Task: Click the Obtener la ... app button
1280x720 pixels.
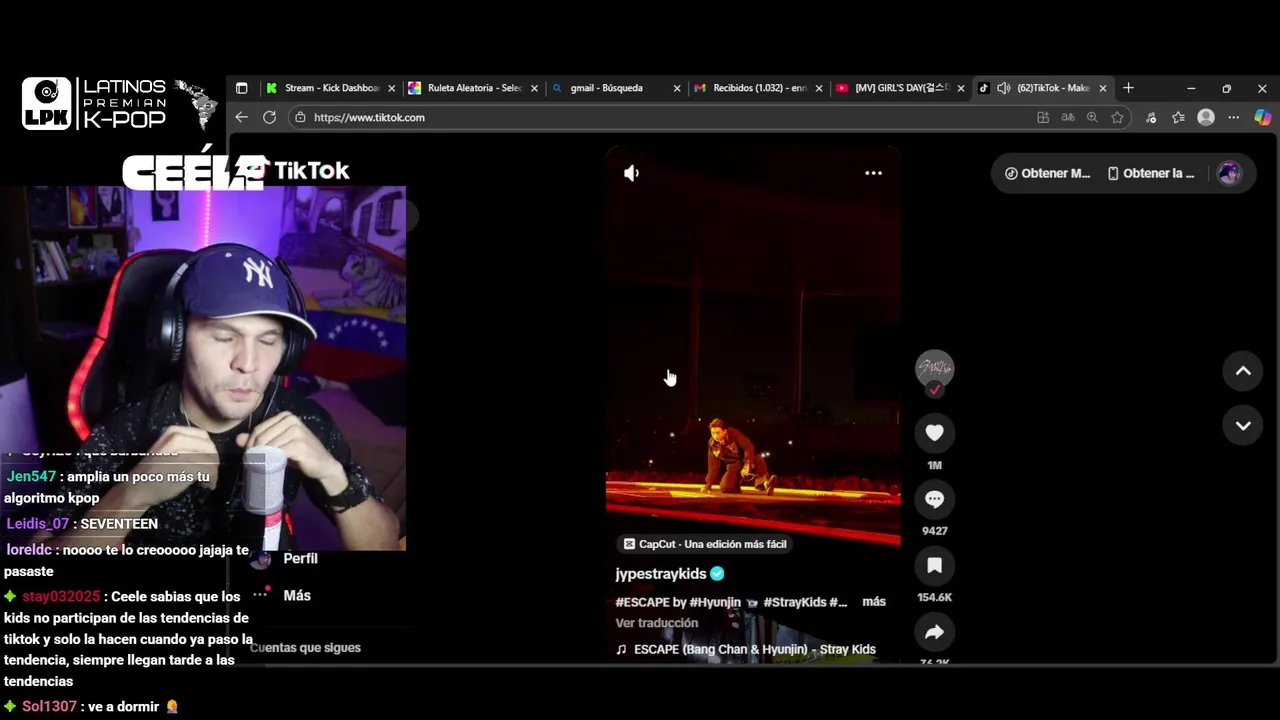Action: [x=1151, y=173]
